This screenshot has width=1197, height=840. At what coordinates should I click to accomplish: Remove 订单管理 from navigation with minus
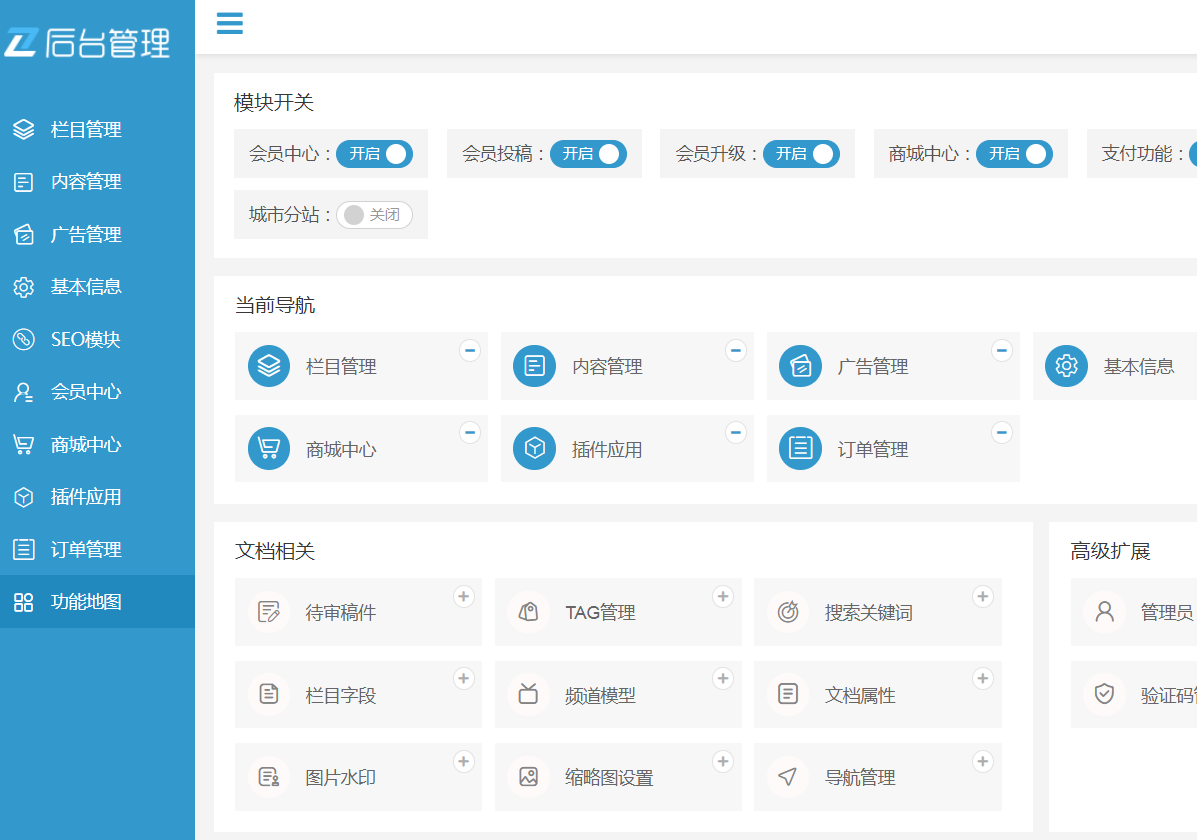click(x=1002, y=433)
